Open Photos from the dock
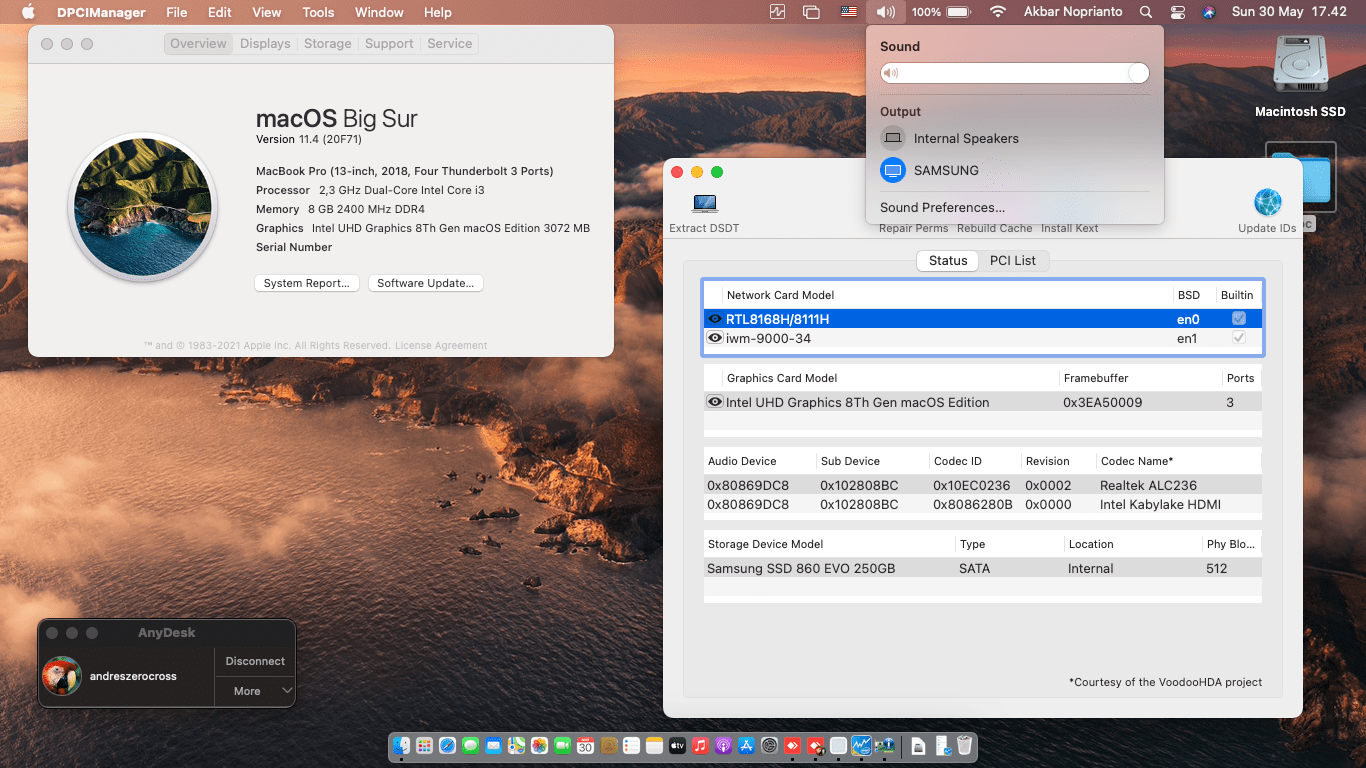Image resolution: width=1366 pixels, height=768 pixels. 539,746
